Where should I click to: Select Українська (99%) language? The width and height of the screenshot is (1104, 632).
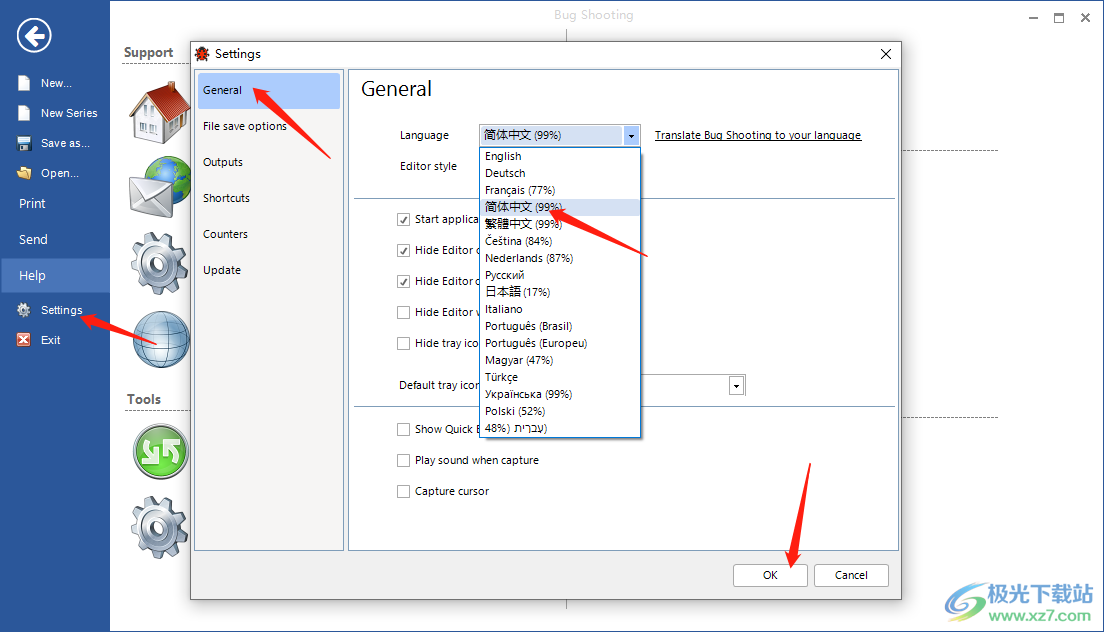[560, 394]
